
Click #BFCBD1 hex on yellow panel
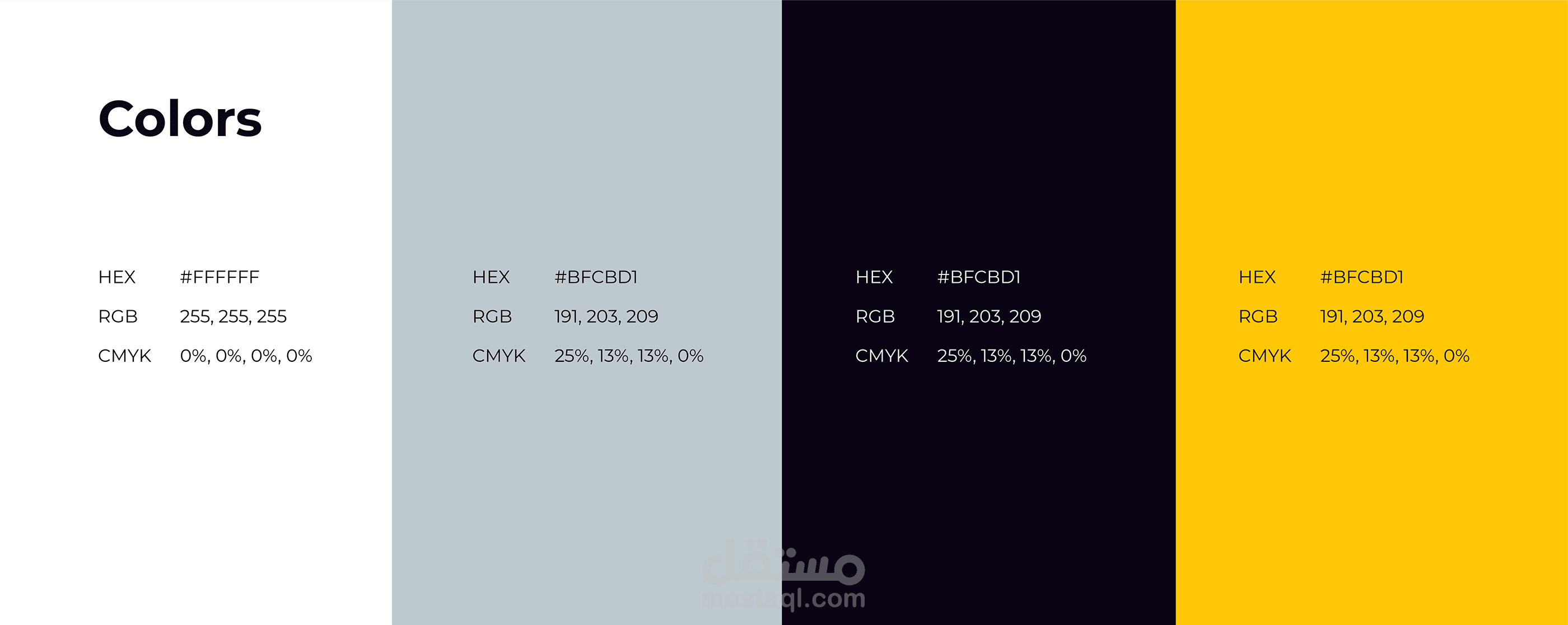[x=1362, y=277]
